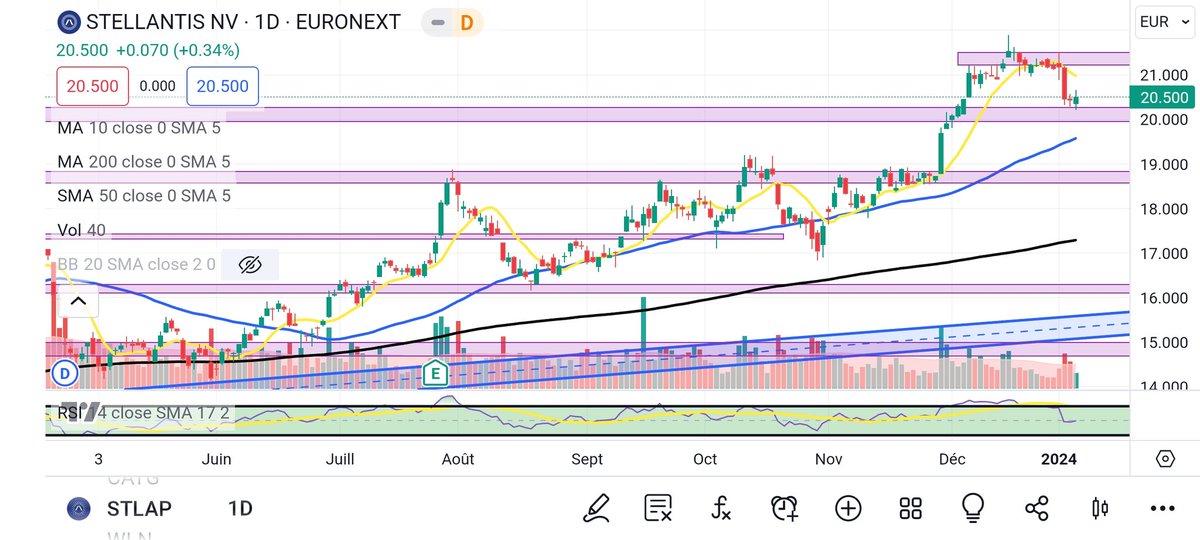Screen dimensions: 1200x540
Task: Tap the share icon
Action: [x=1036, y=508]
